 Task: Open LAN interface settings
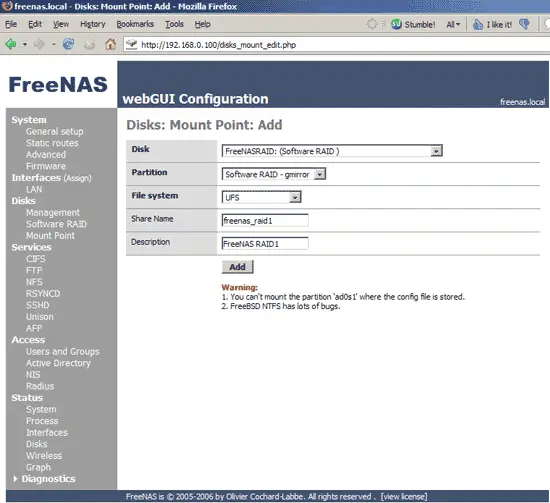point(34,189)
